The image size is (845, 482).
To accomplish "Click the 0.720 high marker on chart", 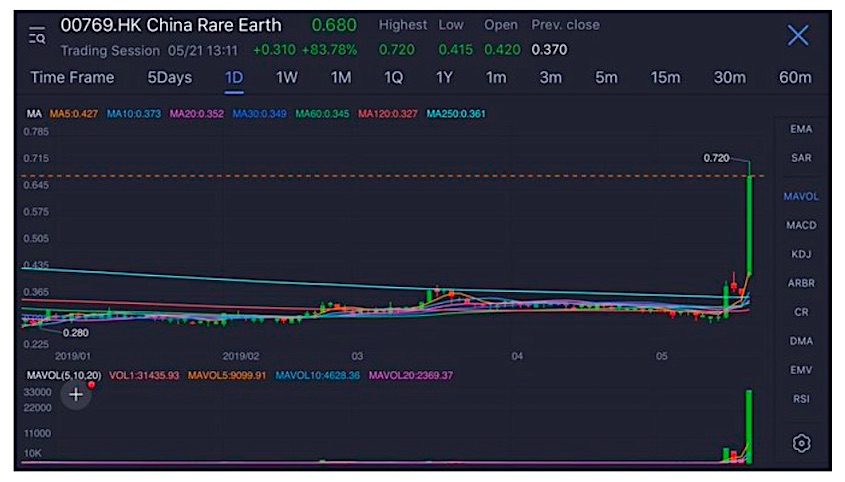I will tap(716, 158).
